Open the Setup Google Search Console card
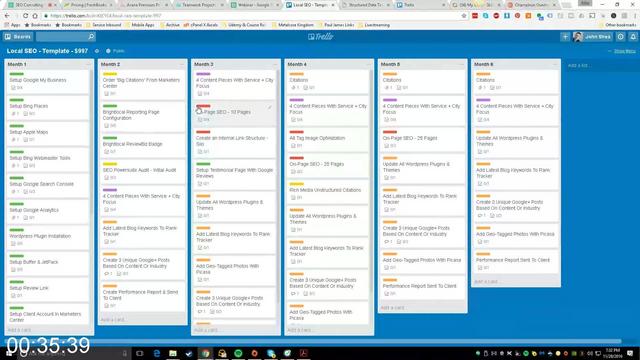This screenshot has width=640, height=360. pos(48,187)
